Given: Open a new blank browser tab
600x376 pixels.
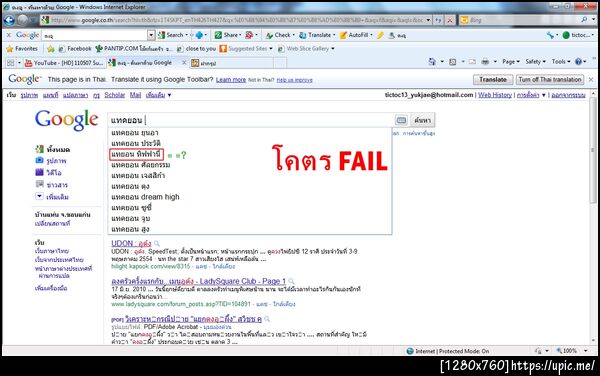Looking at the screenshot, I should tap(280, 63).
